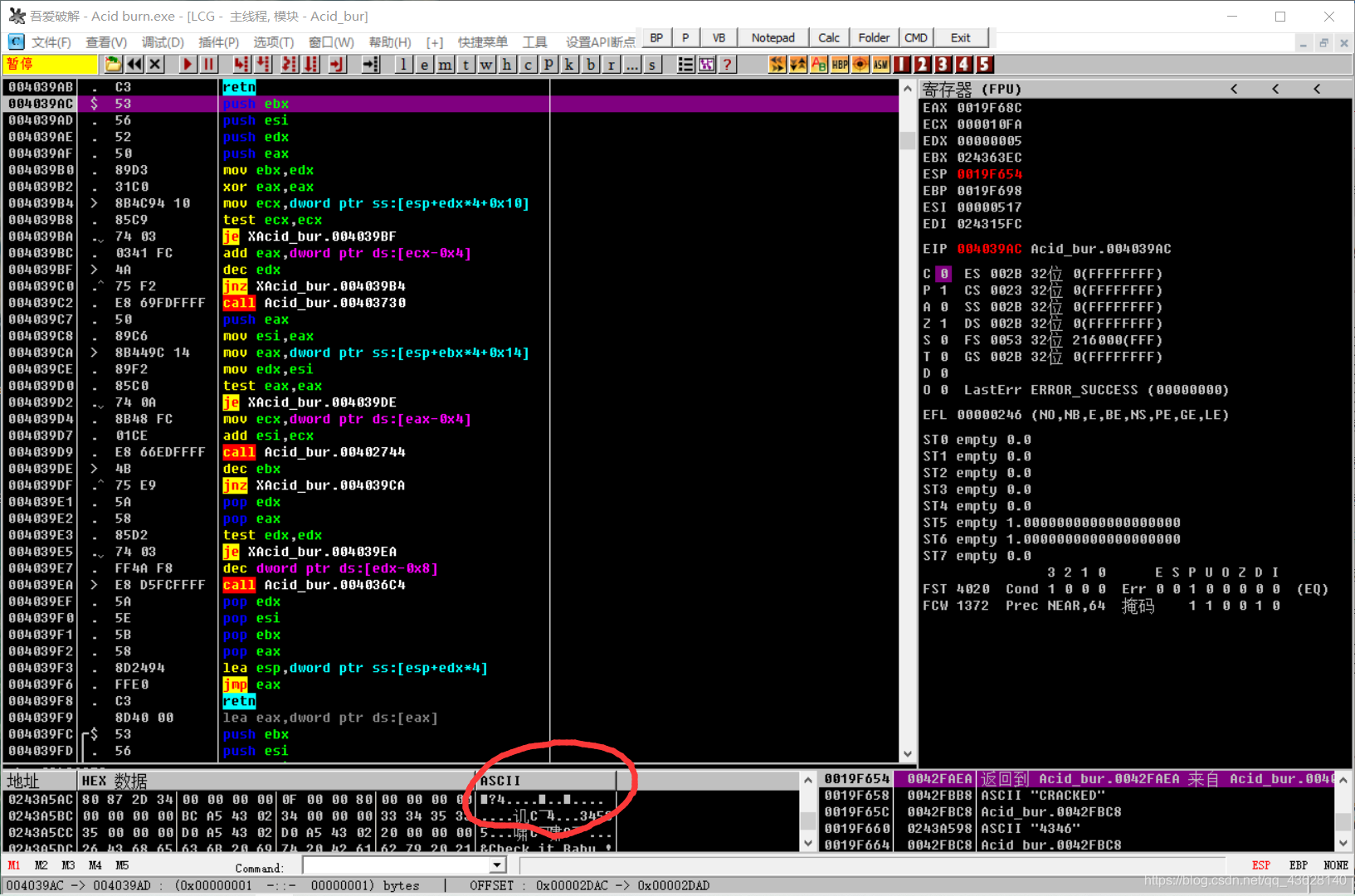
Task: Click the HBP hardware breakpoint icon
Action: [840, 64]
